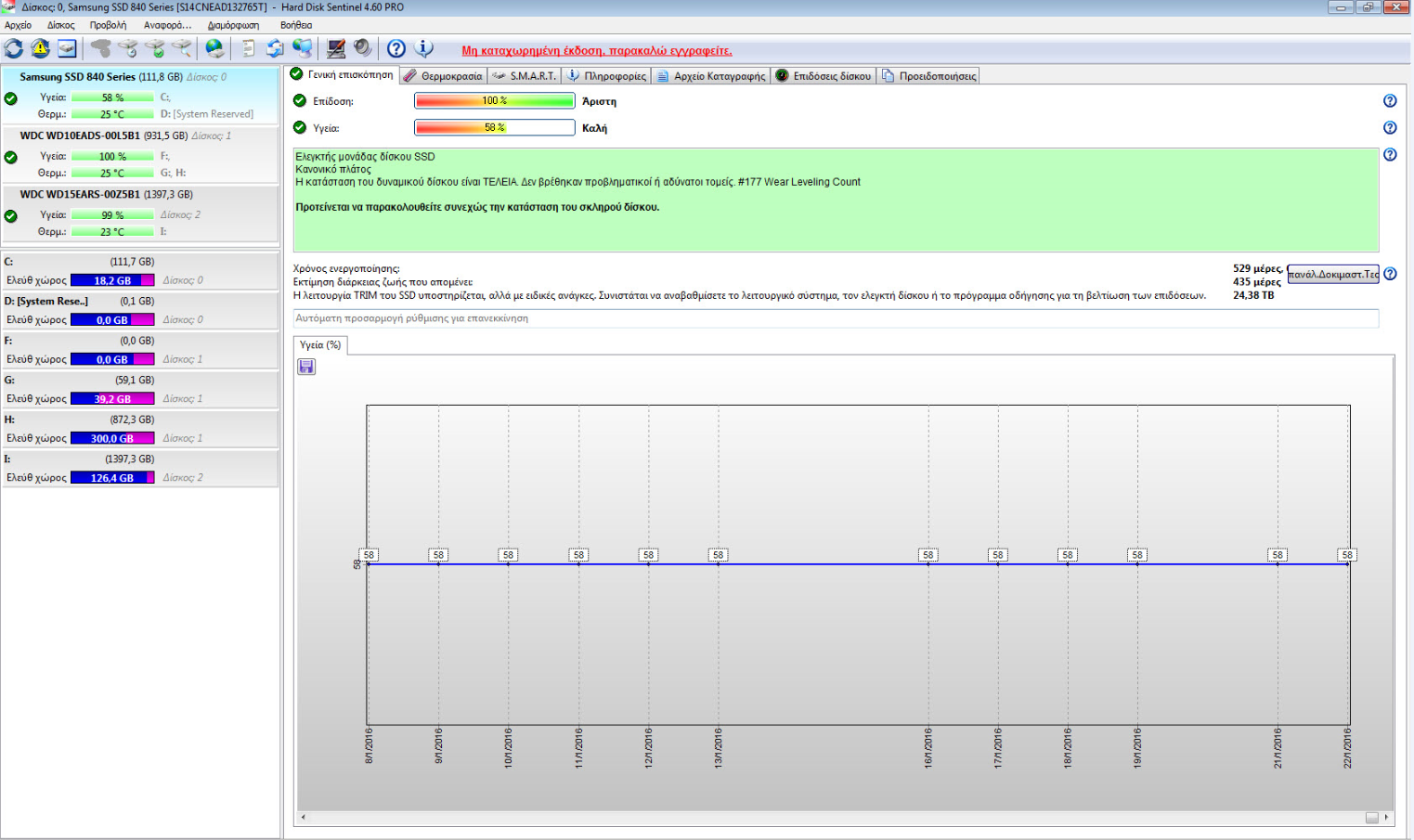Switch to the Επιδόσεις δίσκου tab

point(824,76)
